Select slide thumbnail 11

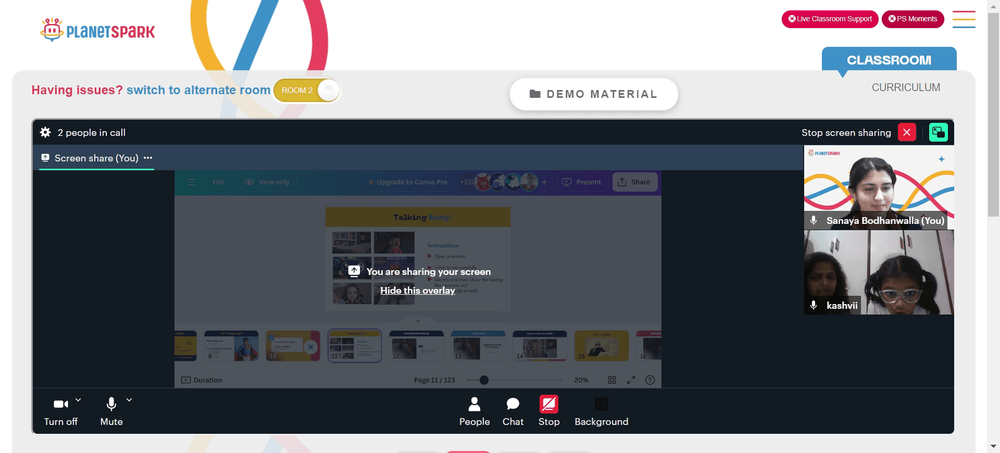[x=355, y=345]
